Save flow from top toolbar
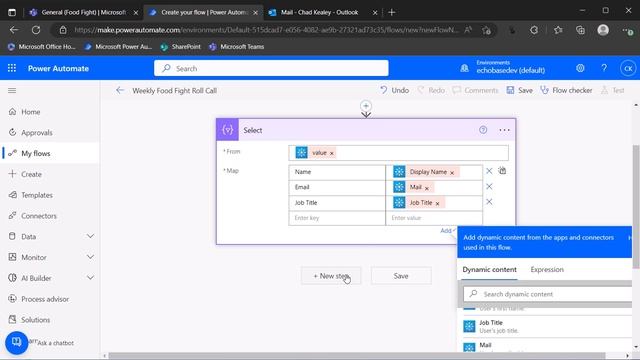This screenshot has width=640, height=360. [519, 90]
